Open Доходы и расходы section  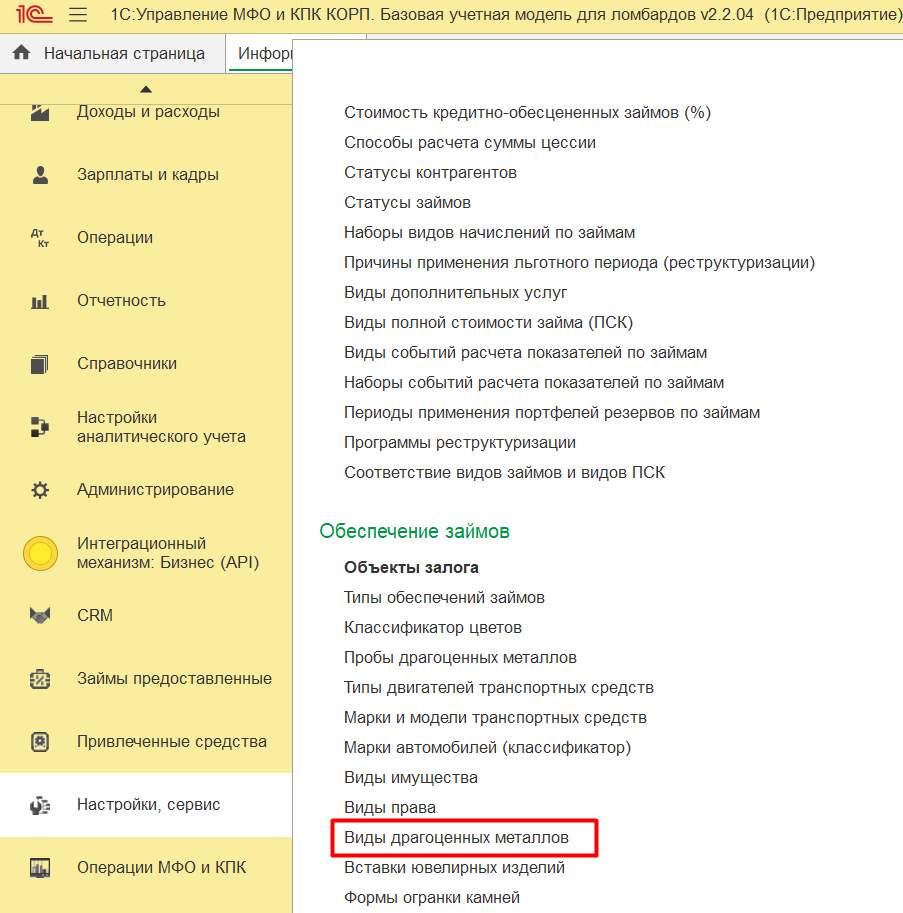point(148,111)
